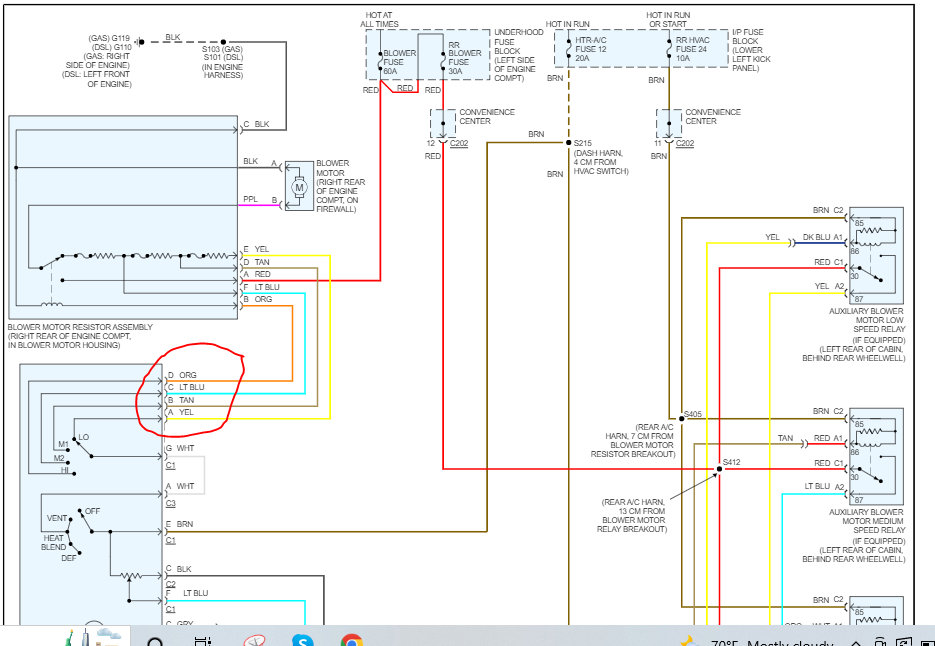Click the DK BLU A1 relay terminal label
The width and height of the screenshot is (935, 646).
[823, 237]
